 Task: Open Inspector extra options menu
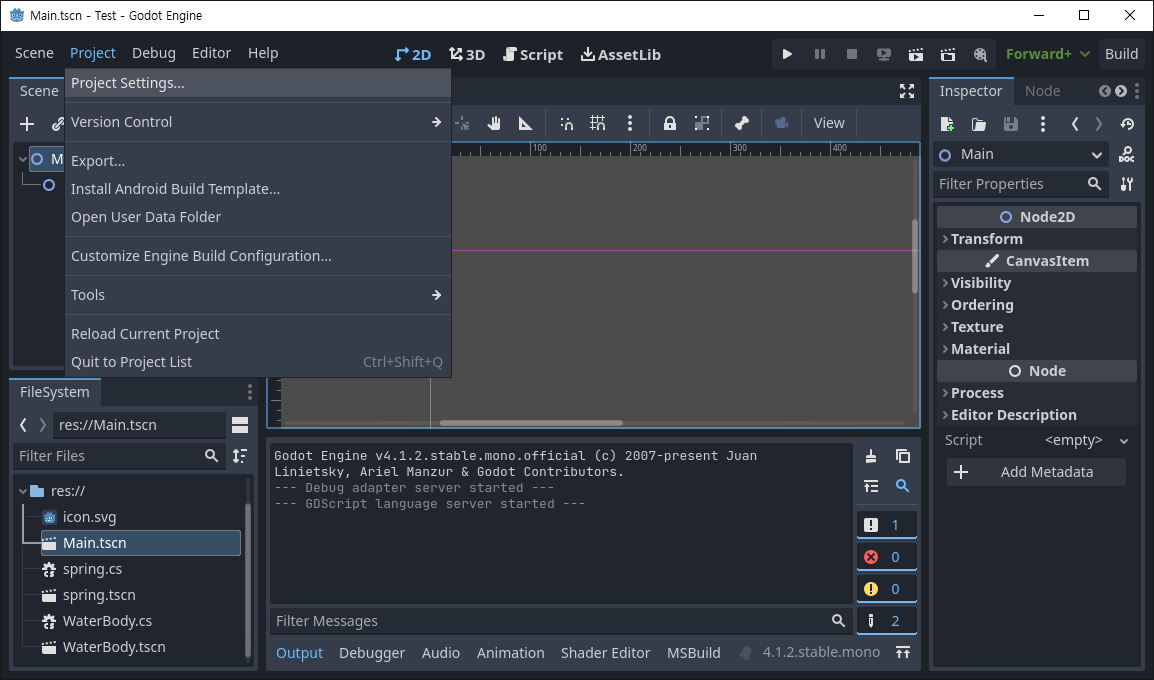point(1042,124)
